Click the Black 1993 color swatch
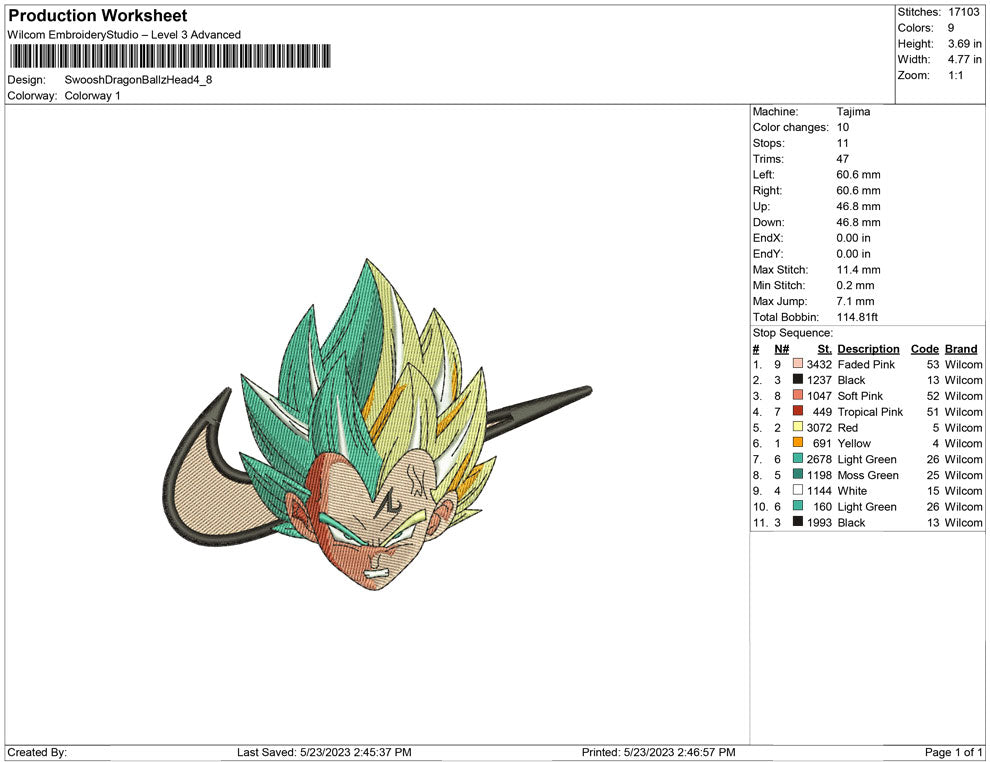 tap(798, 521)
